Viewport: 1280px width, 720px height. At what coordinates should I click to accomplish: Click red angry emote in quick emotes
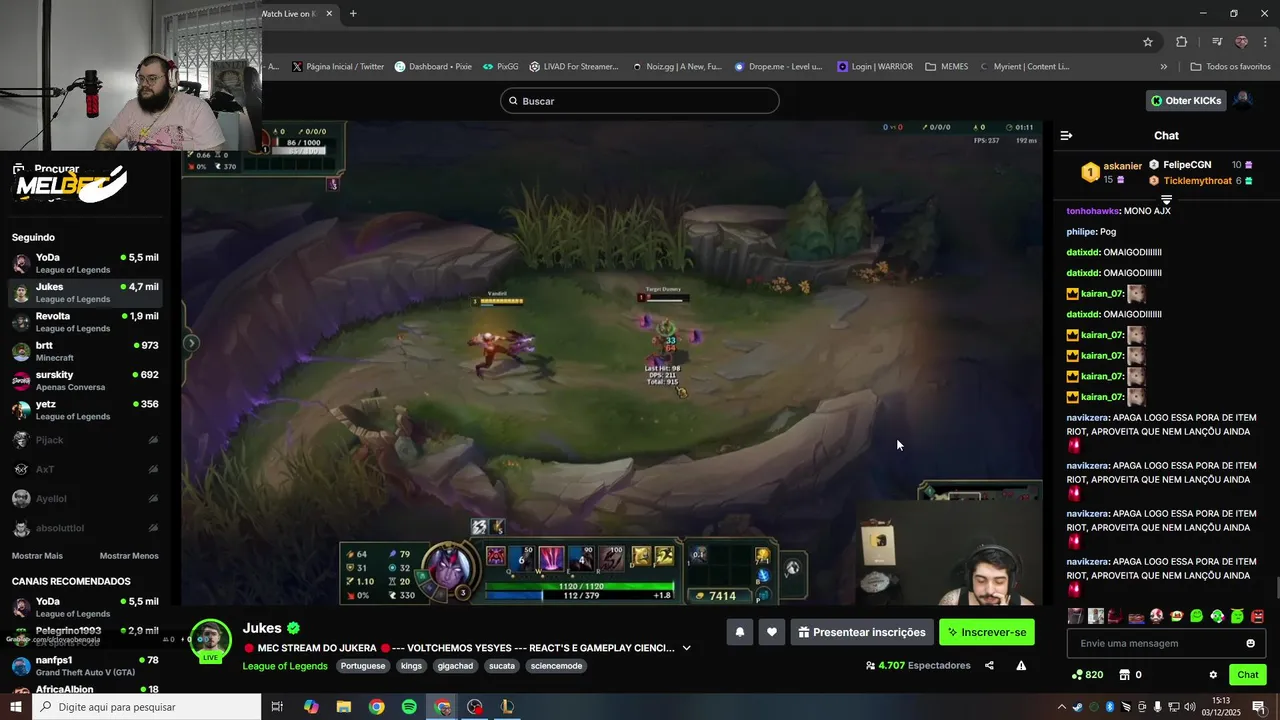(x=1257, y=616)
